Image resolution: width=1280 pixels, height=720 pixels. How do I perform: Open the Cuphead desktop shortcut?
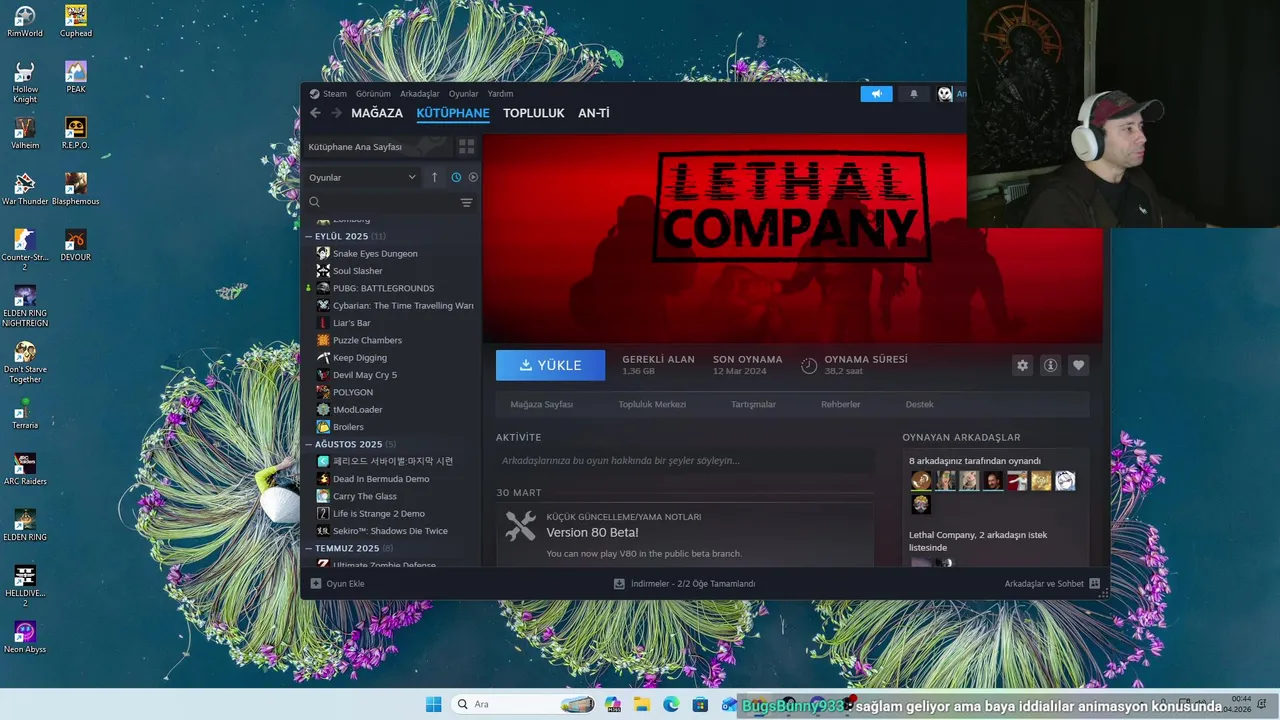76,21
